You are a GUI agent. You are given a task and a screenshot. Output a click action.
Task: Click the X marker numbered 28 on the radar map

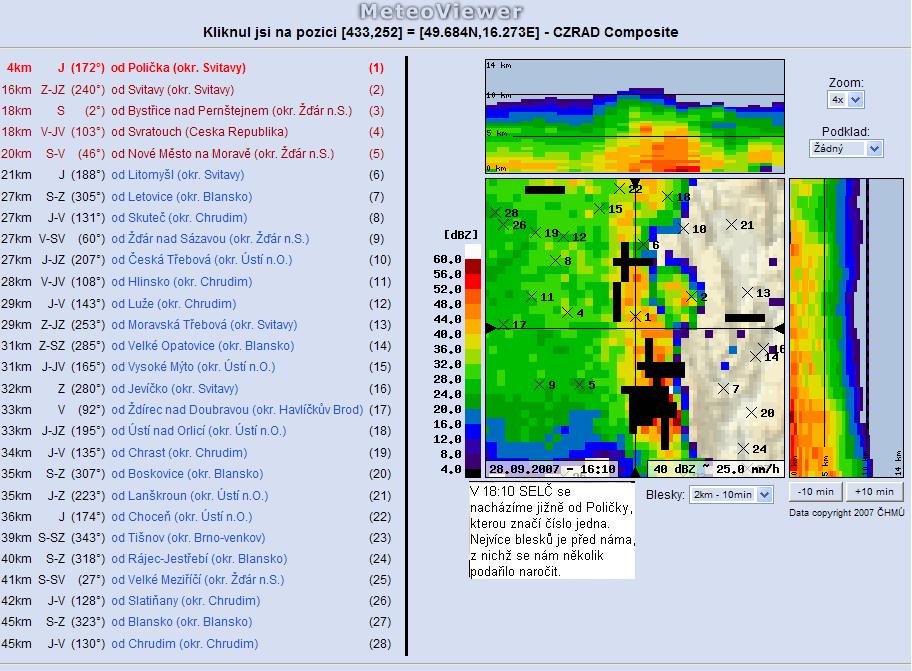496,212
